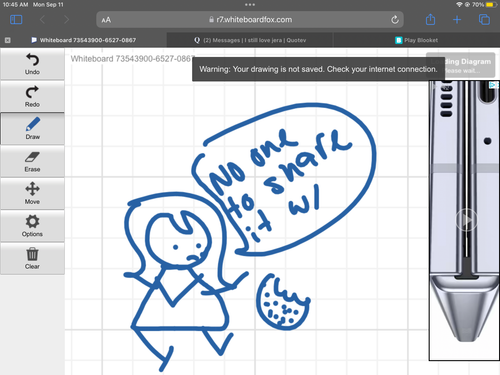This screenshot has height=375, width=500.
Task: Open the Options gear menu
Action: [x=32, y=226]
